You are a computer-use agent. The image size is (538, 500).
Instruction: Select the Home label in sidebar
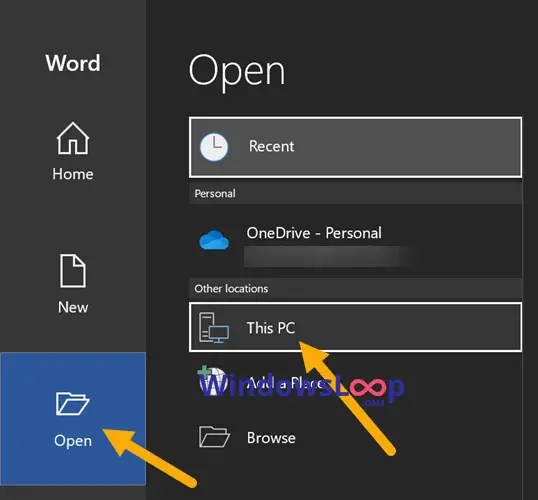click(73, 174)
